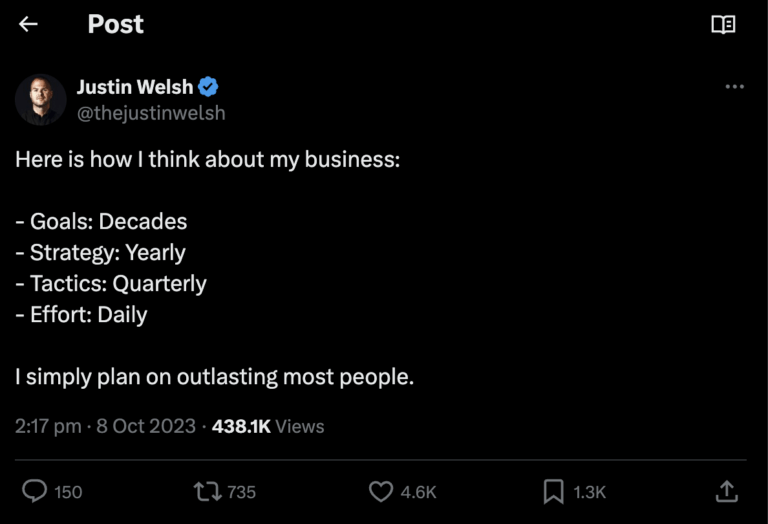Click the 4.6K likes count
Image resolution: width=768 pixels, height=524 pixels.
pyautogui.click(x=419, y=492)
